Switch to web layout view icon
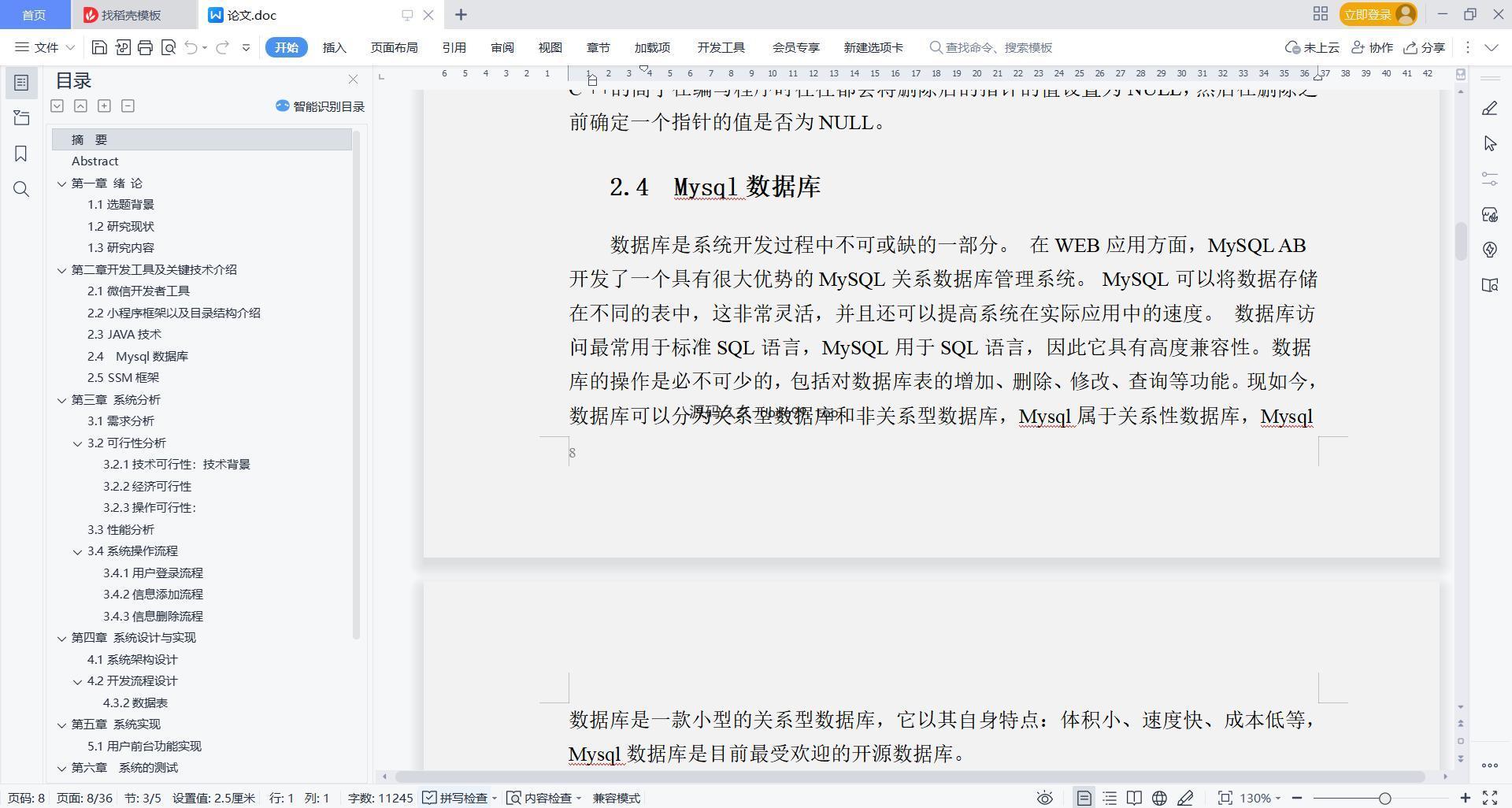 (1159, 798)
